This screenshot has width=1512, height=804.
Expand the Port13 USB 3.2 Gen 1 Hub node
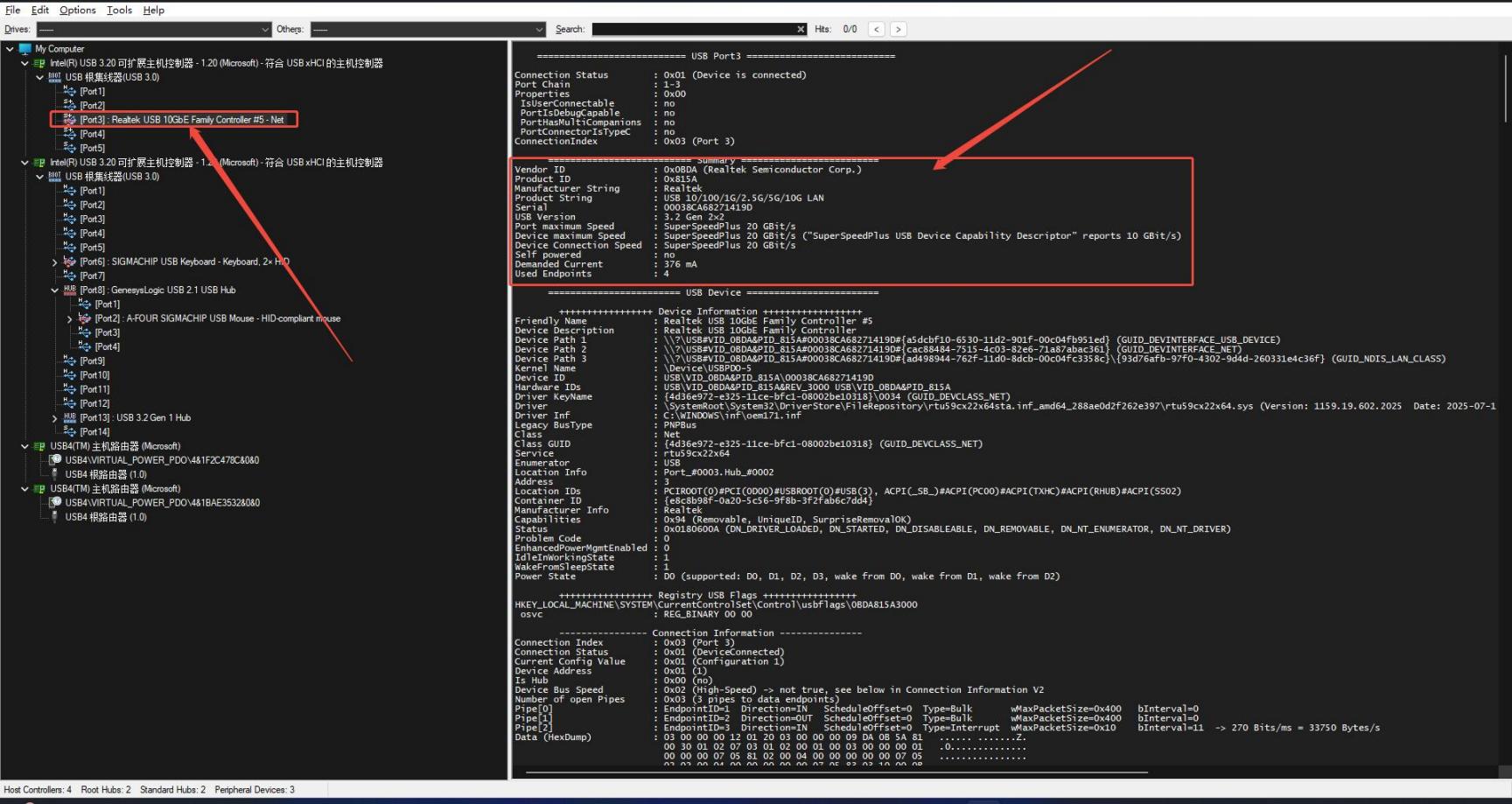point(54,418)
